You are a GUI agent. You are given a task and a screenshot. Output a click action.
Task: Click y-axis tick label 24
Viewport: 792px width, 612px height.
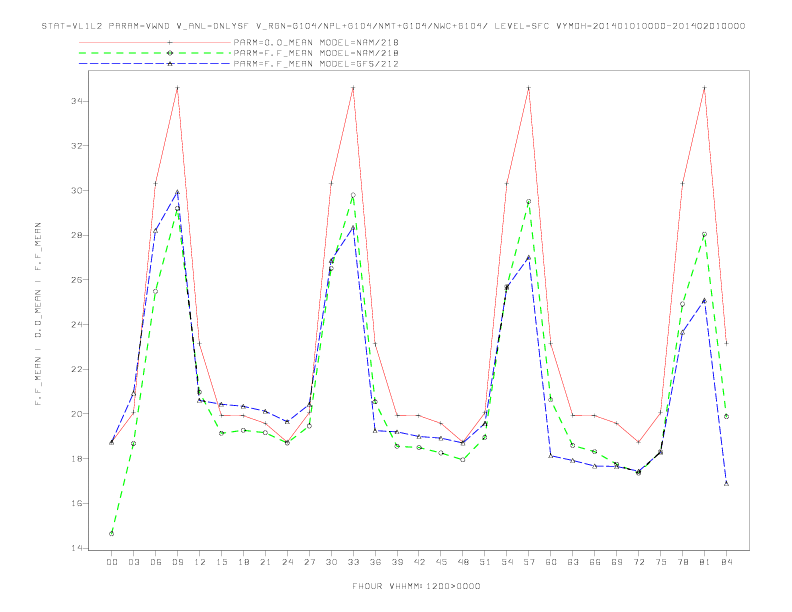(x=77, y=325)
